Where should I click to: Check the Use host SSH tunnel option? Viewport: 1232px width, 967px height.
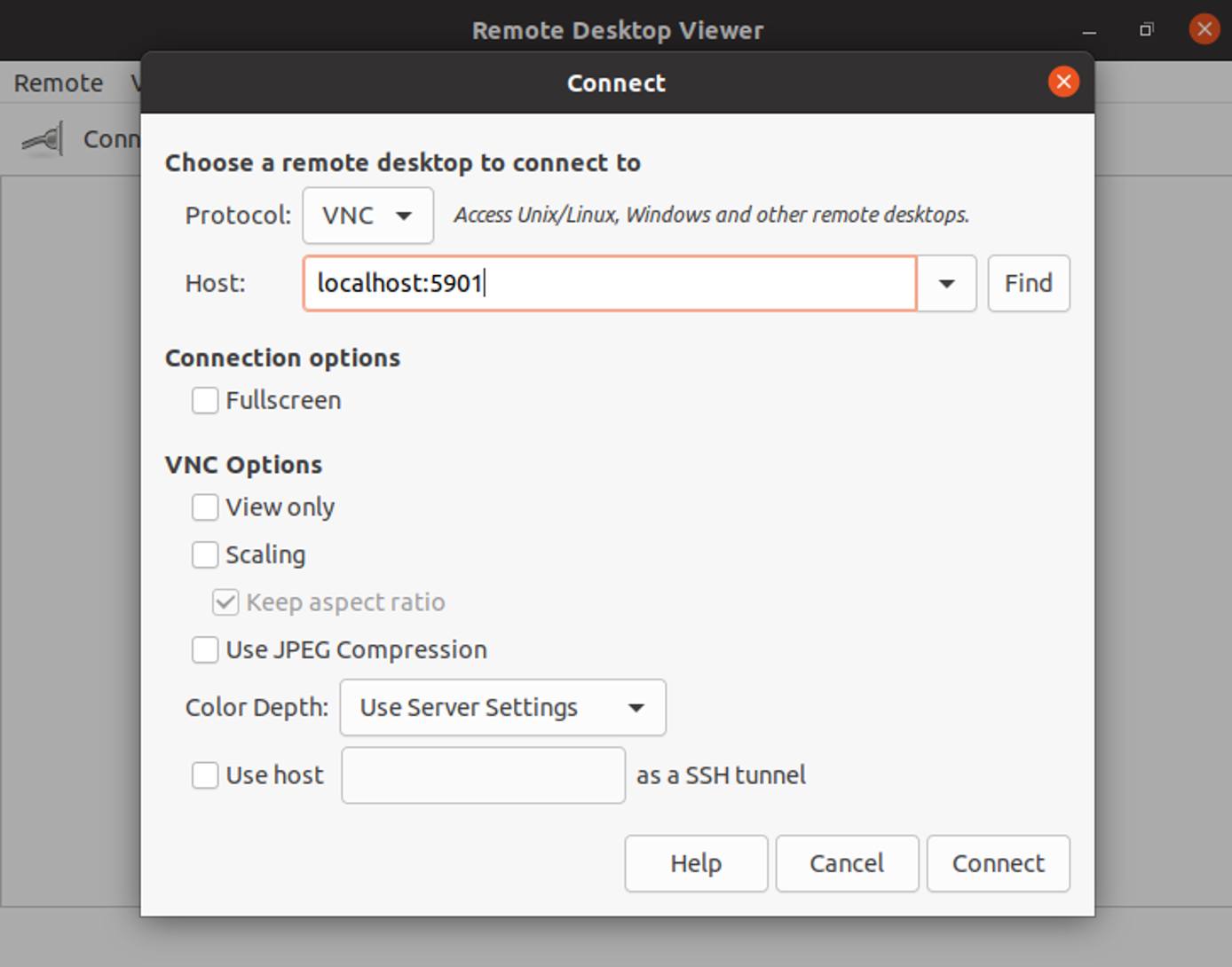pos(205,774)
